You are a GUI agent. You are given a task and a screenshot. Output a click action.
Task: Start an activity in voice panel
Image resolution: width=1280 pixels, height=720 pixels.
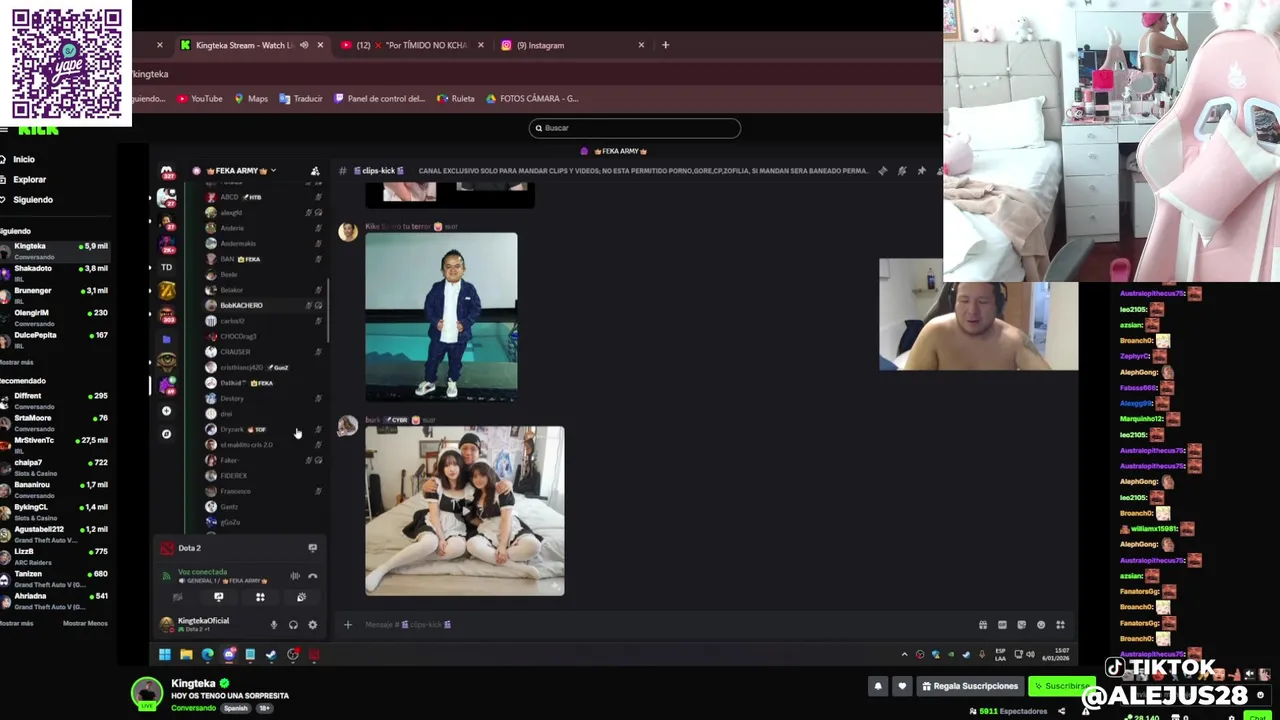pyautogui.click(x=260, y=597)
